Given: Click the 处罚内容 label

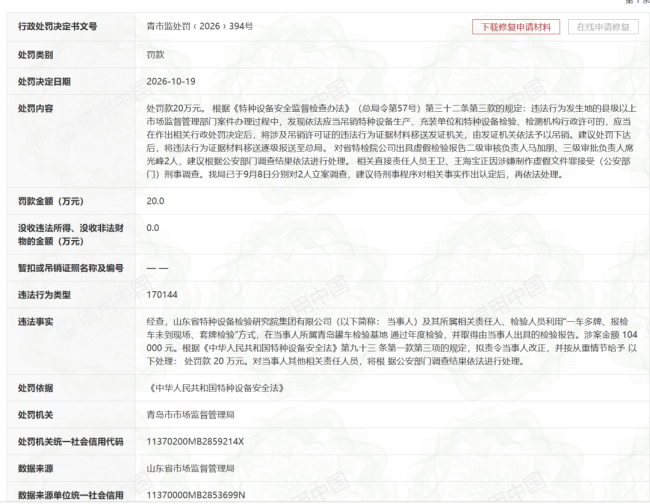Looking at the screenshot, I should pyautogui.click(x=35, y=109).
